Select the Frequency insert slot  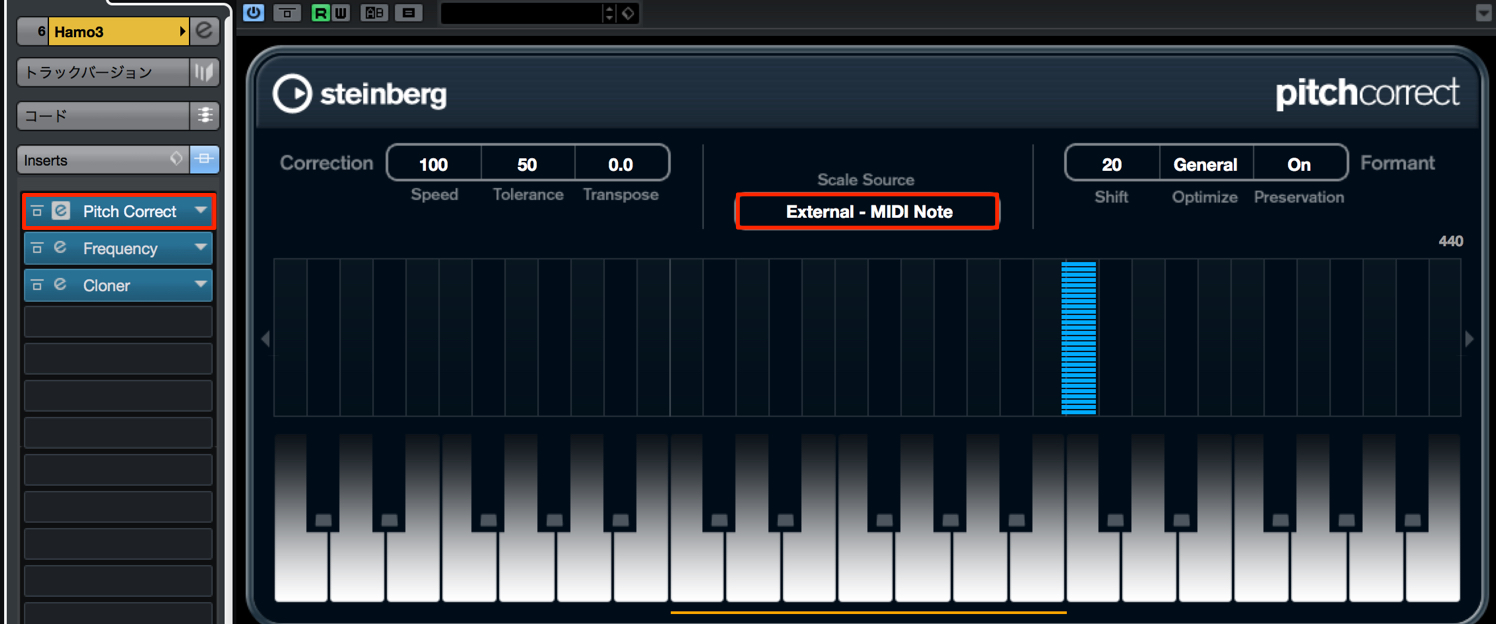click(x=120, y=249)
